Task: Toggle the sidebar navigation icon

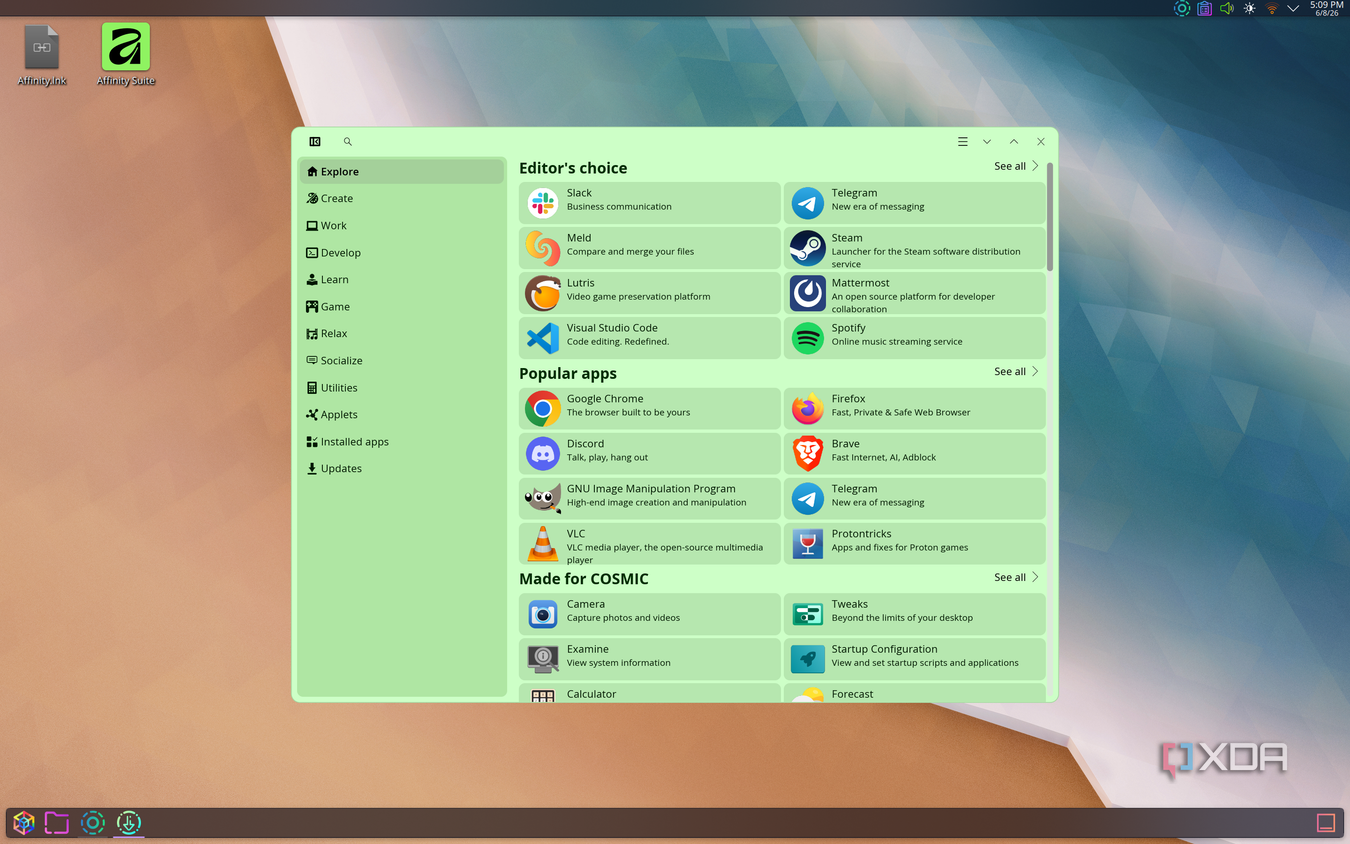Action: 315,142
